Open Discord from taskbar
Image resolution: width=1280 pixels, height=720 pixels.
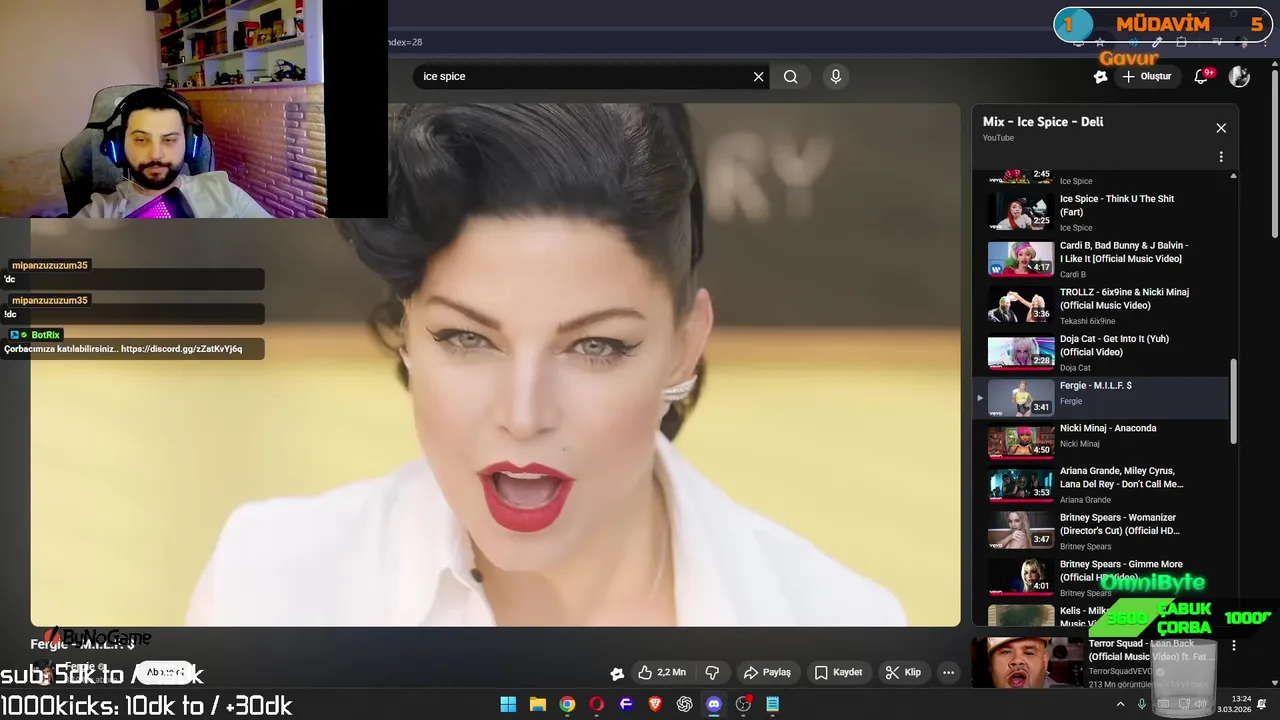coord(714,704)
